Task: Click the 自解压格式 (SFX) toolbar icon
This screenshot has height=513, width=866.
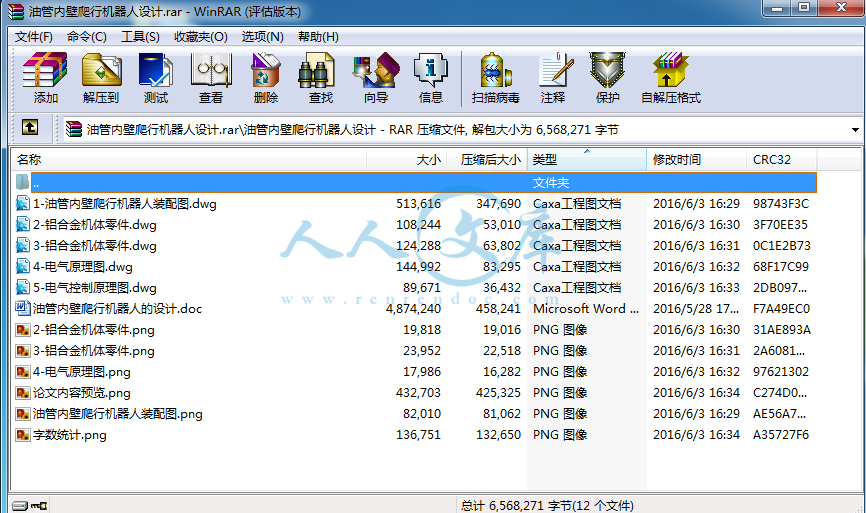Action: coord(670,70)
